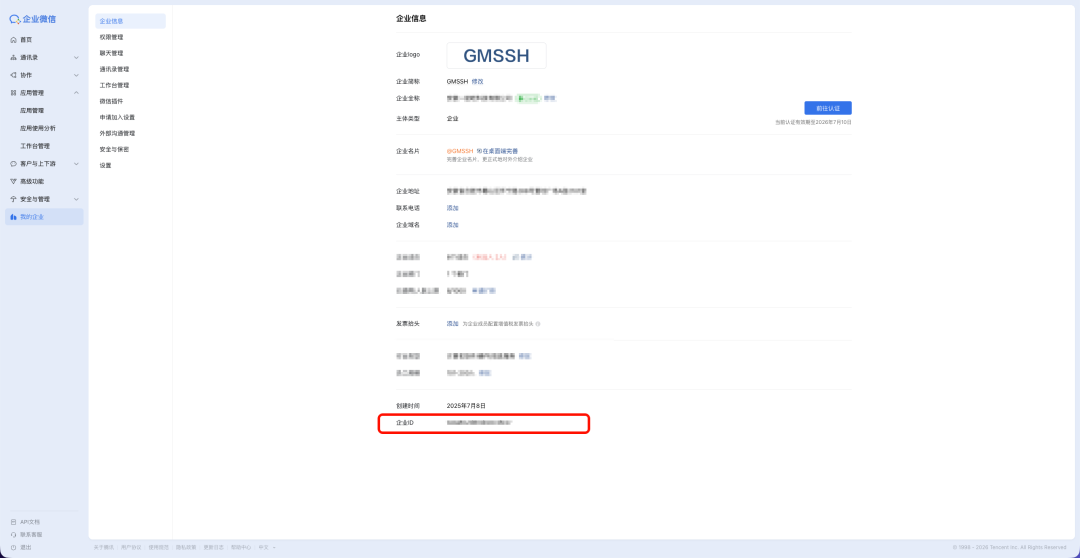The image size is (1080, 558).
Task: Click 添加 for 联系电话
Action: pos(453,208)
